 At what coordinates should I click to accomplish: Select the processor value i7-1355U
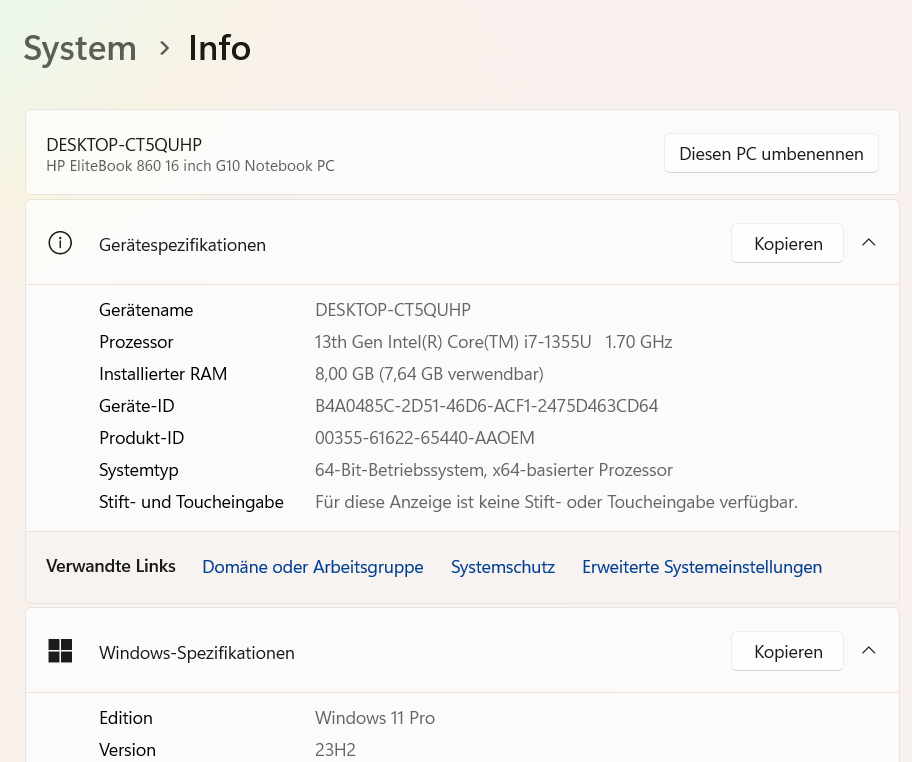(x=493, y=341)
